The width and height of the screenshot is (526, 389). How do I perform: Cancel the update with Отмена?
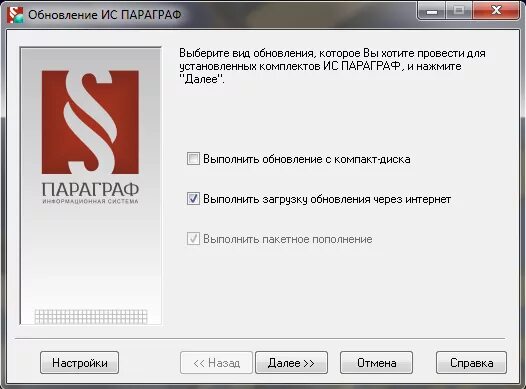point(376,363)
